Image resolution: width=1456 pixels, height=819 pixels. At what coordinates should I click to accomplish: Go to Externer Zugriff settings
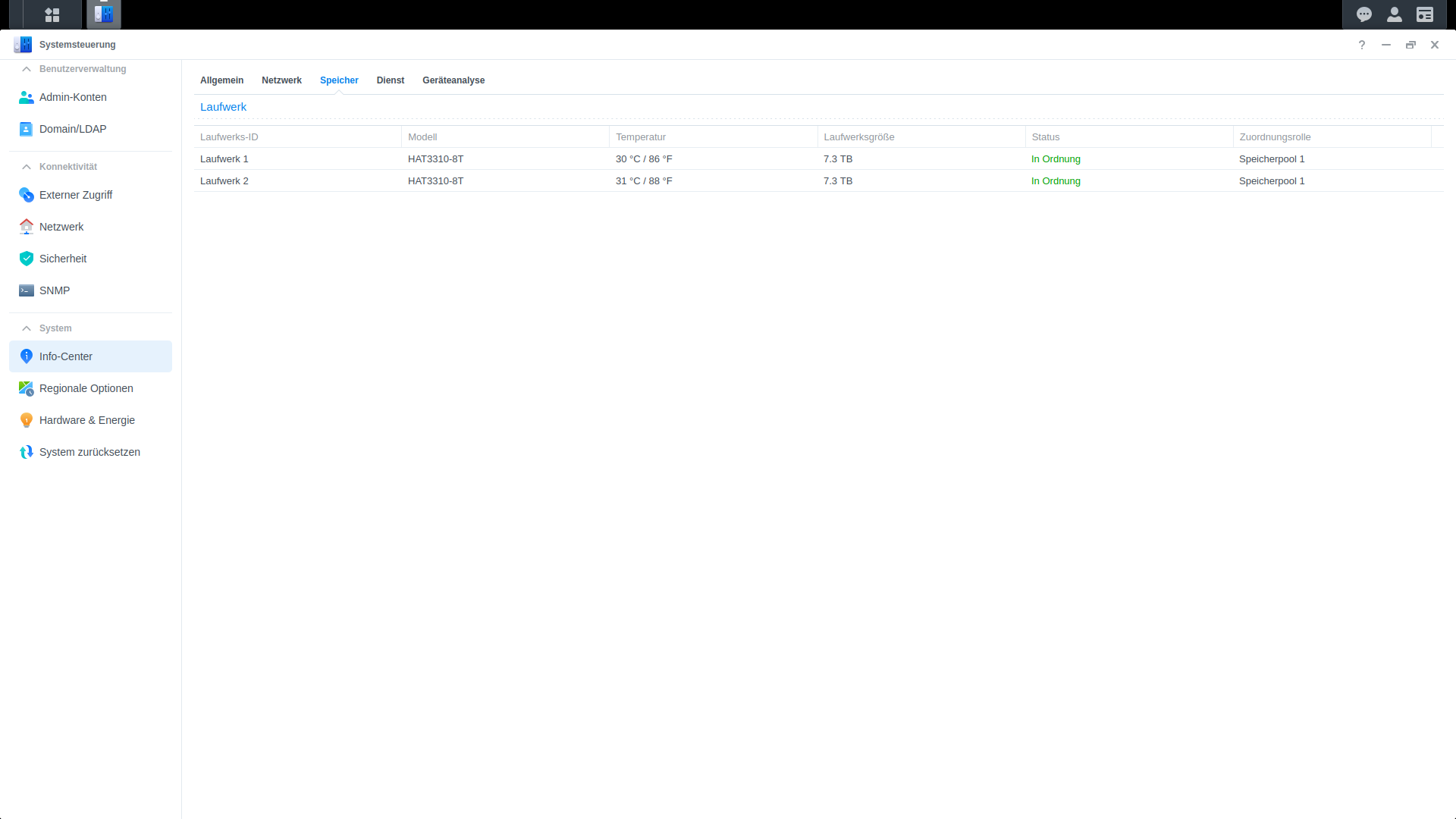[76, 195]
